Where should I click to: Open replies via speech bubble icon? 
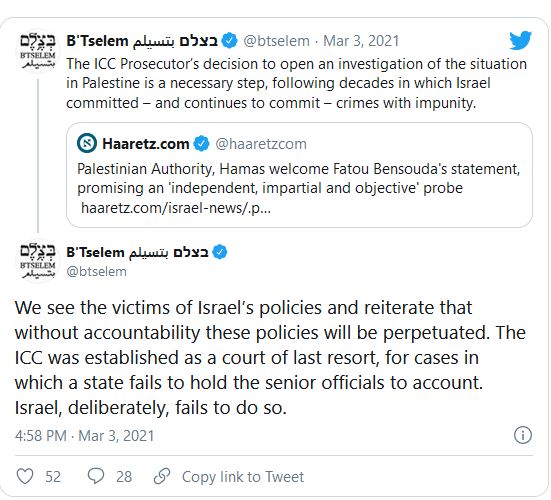pos(96,476)
